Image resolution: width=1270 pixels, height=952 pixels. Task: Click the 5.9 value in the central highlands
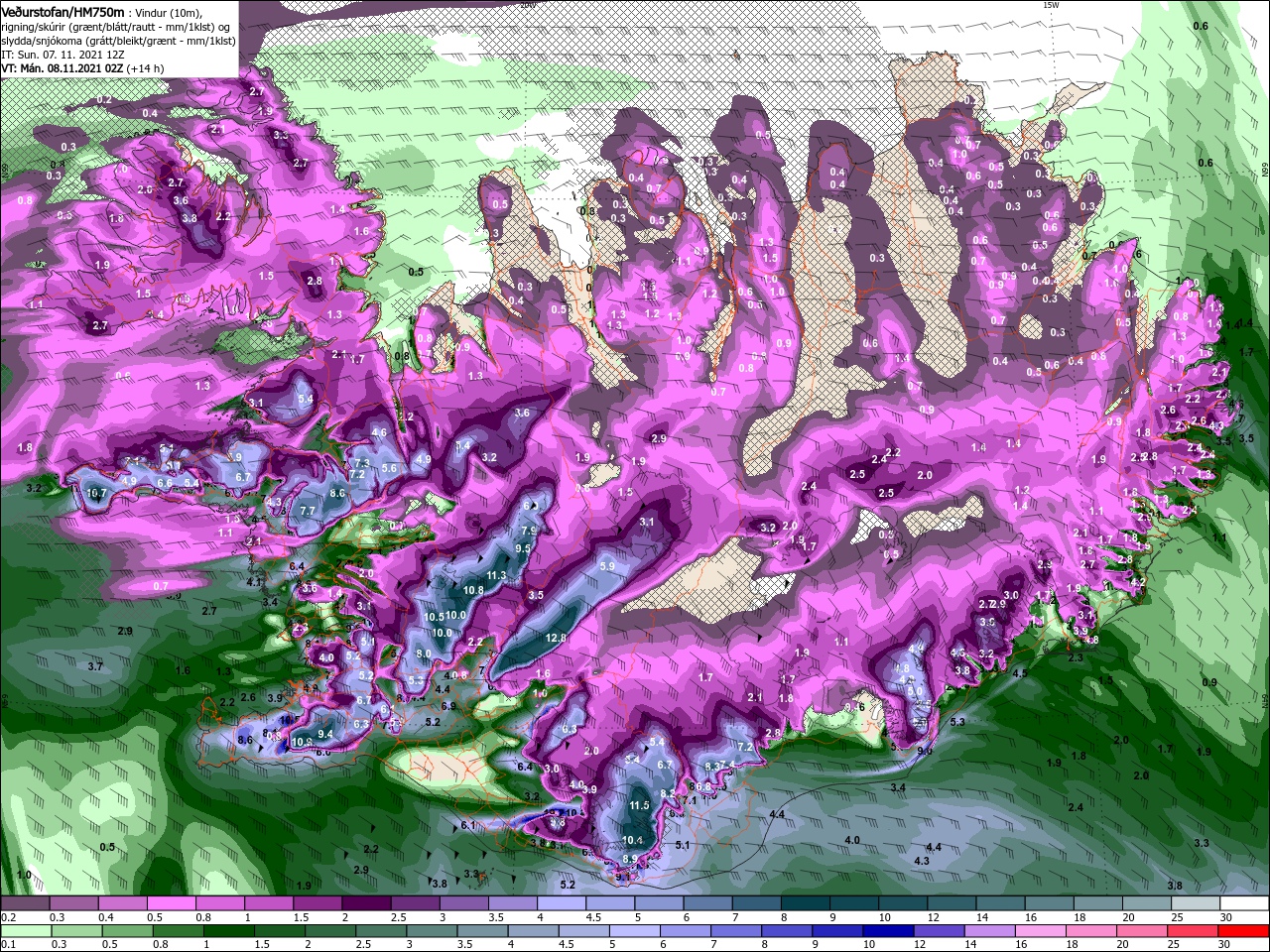pyautogui.click(x=608, y=566)
